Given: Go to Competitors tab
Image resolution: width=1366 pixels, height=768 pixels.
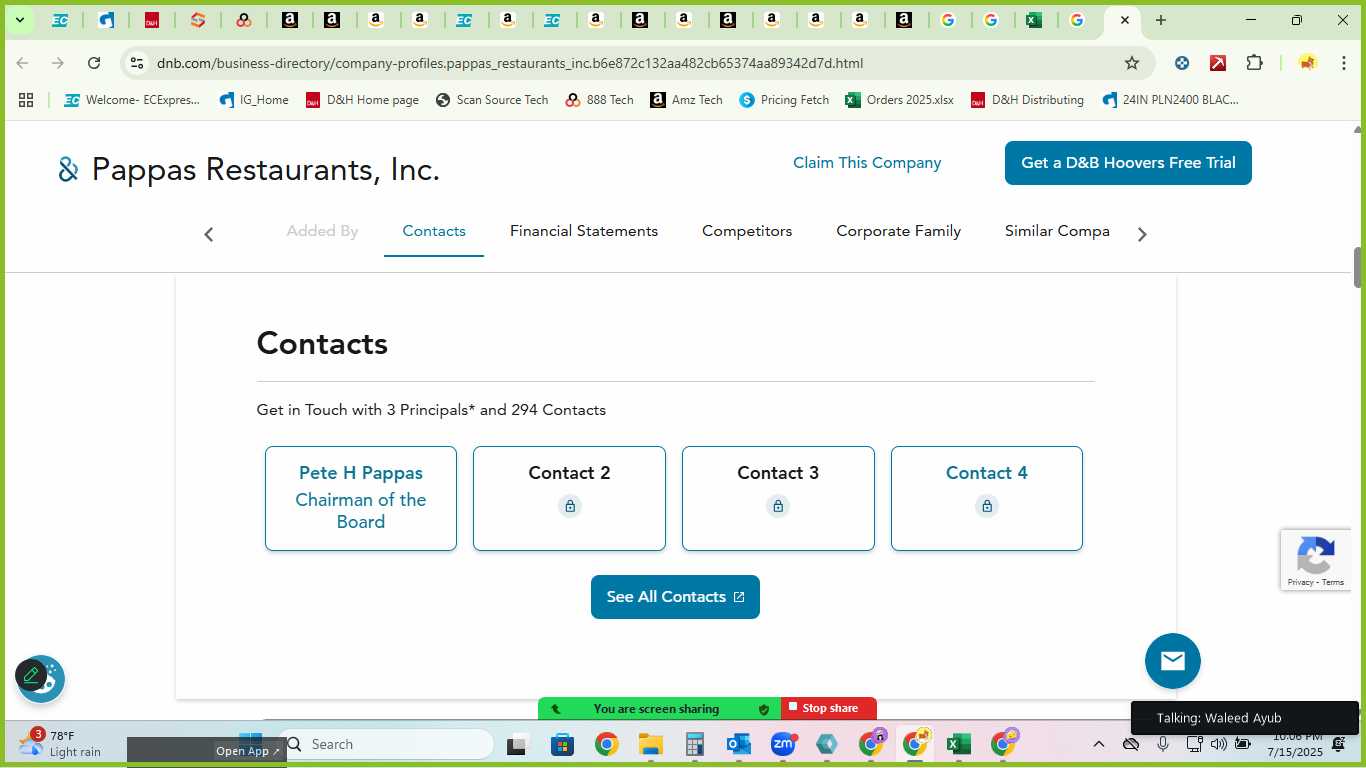Looking at the screenshot, I should pyautogui.click(x=747, y=231).
